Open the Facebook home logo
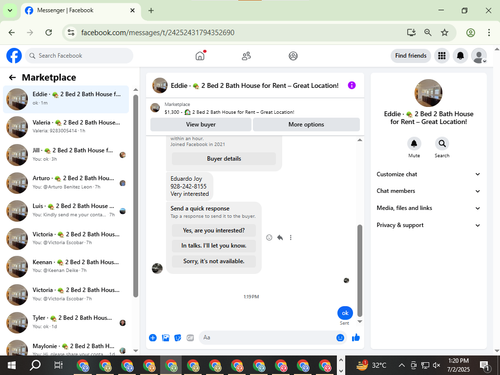500x375 pixels. (x=14, y=56)
